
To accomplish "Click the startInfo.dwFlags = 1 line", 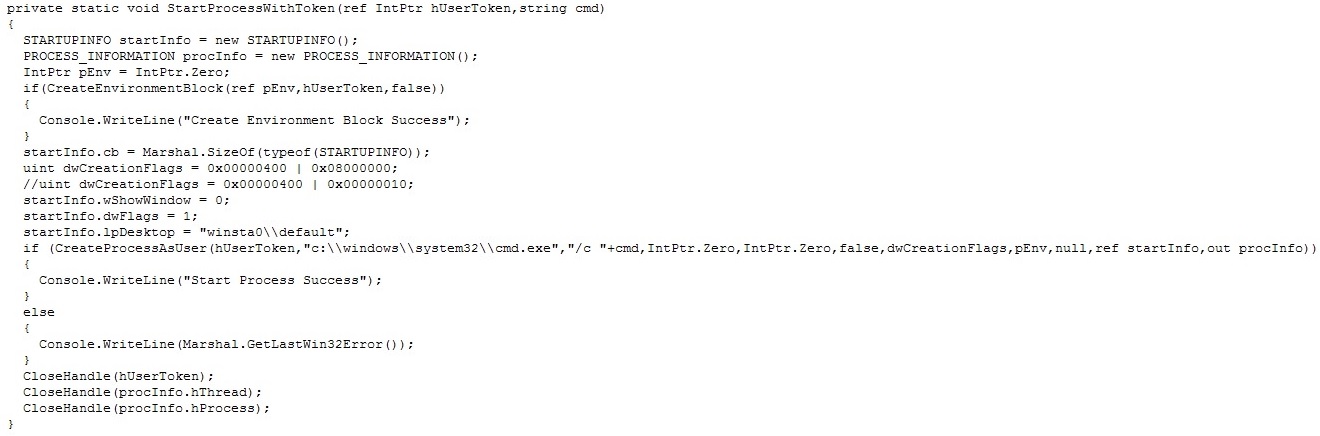I will 111,216.
